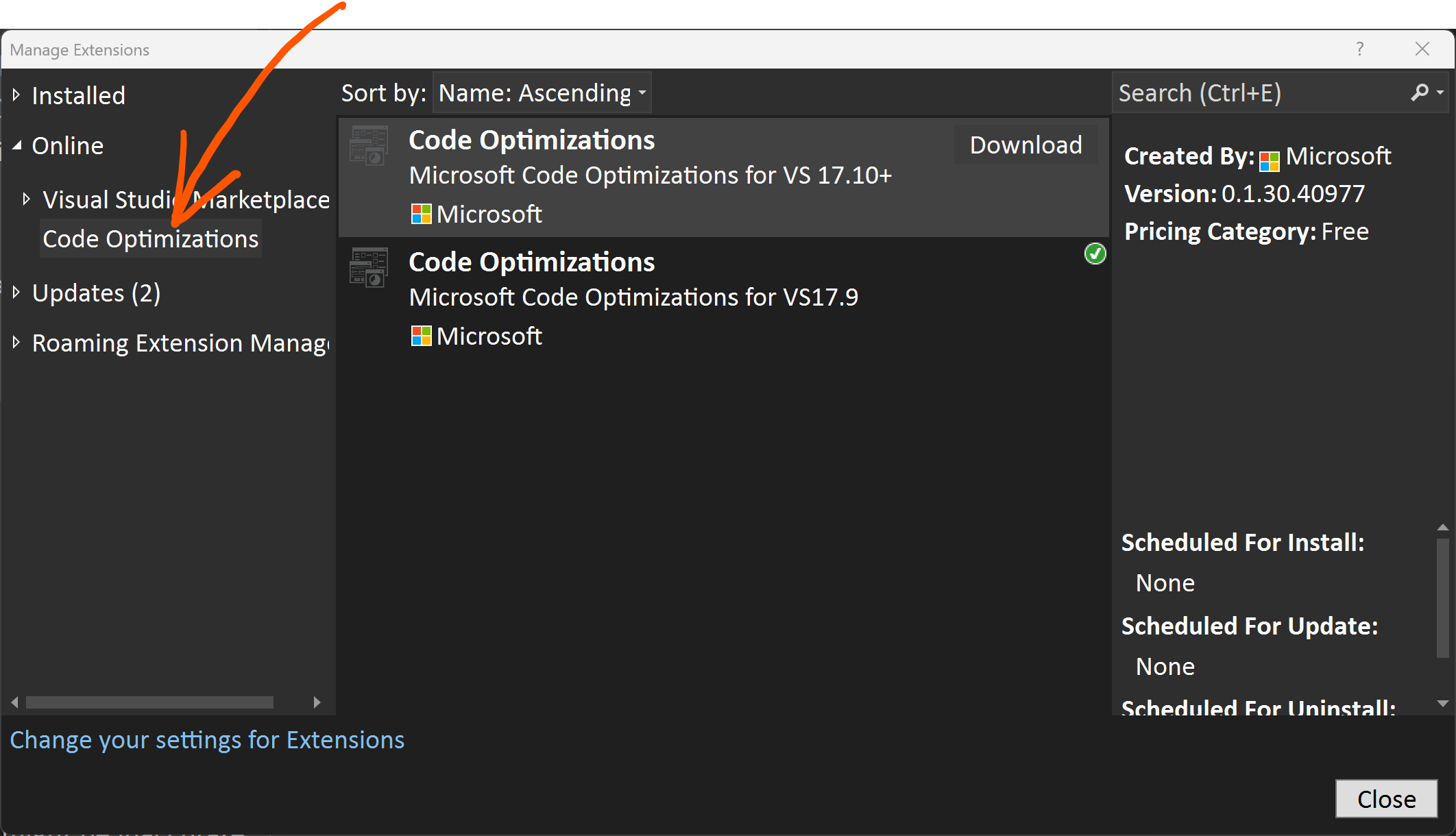The height and width of the screenshot is (836, 1456).
Task: Click the details pane vertical scrollbar thumb
Action: [1443, 598]
